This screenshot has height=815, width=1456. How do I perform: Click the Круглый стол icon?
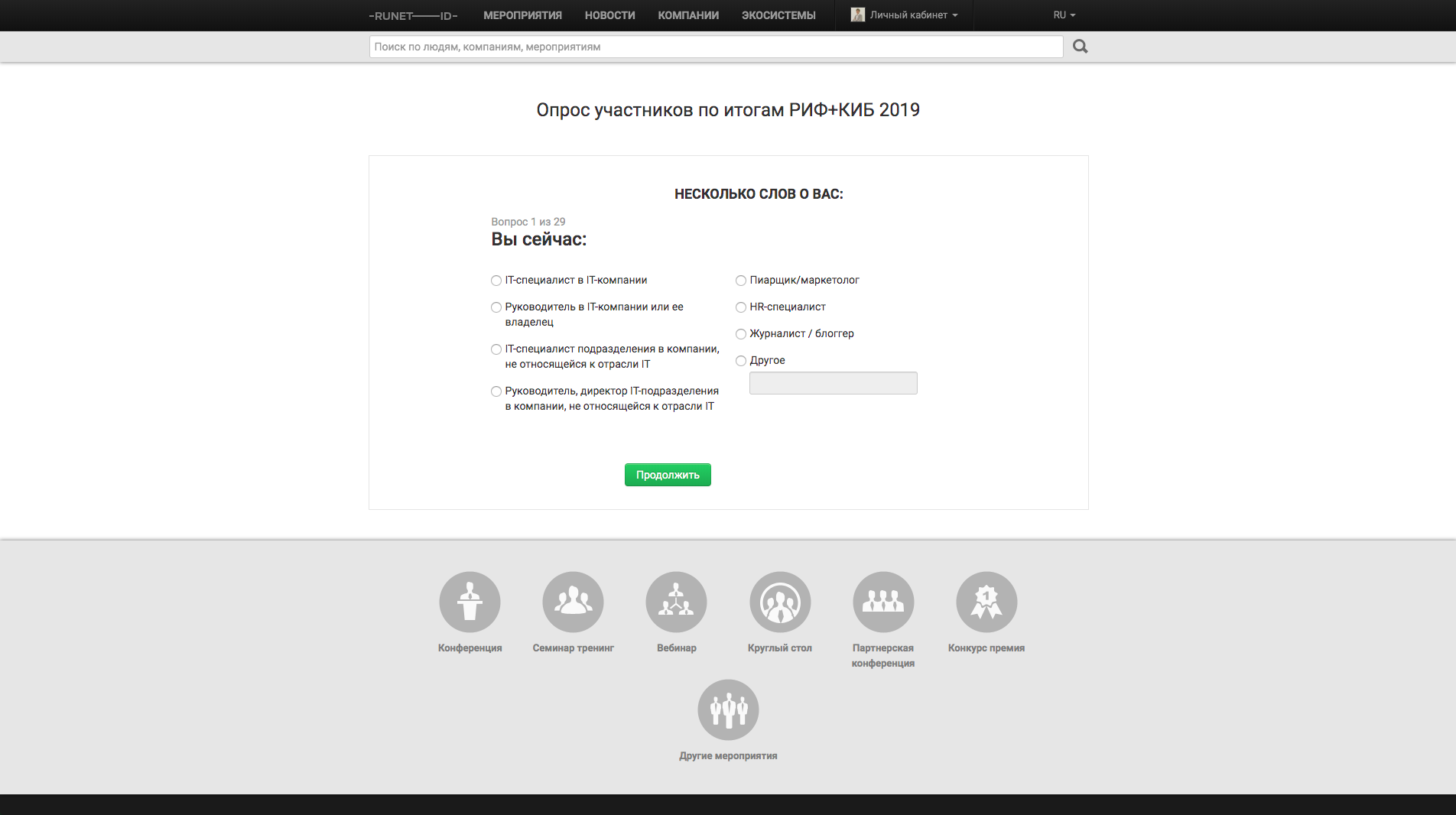[x=779, y=602]
